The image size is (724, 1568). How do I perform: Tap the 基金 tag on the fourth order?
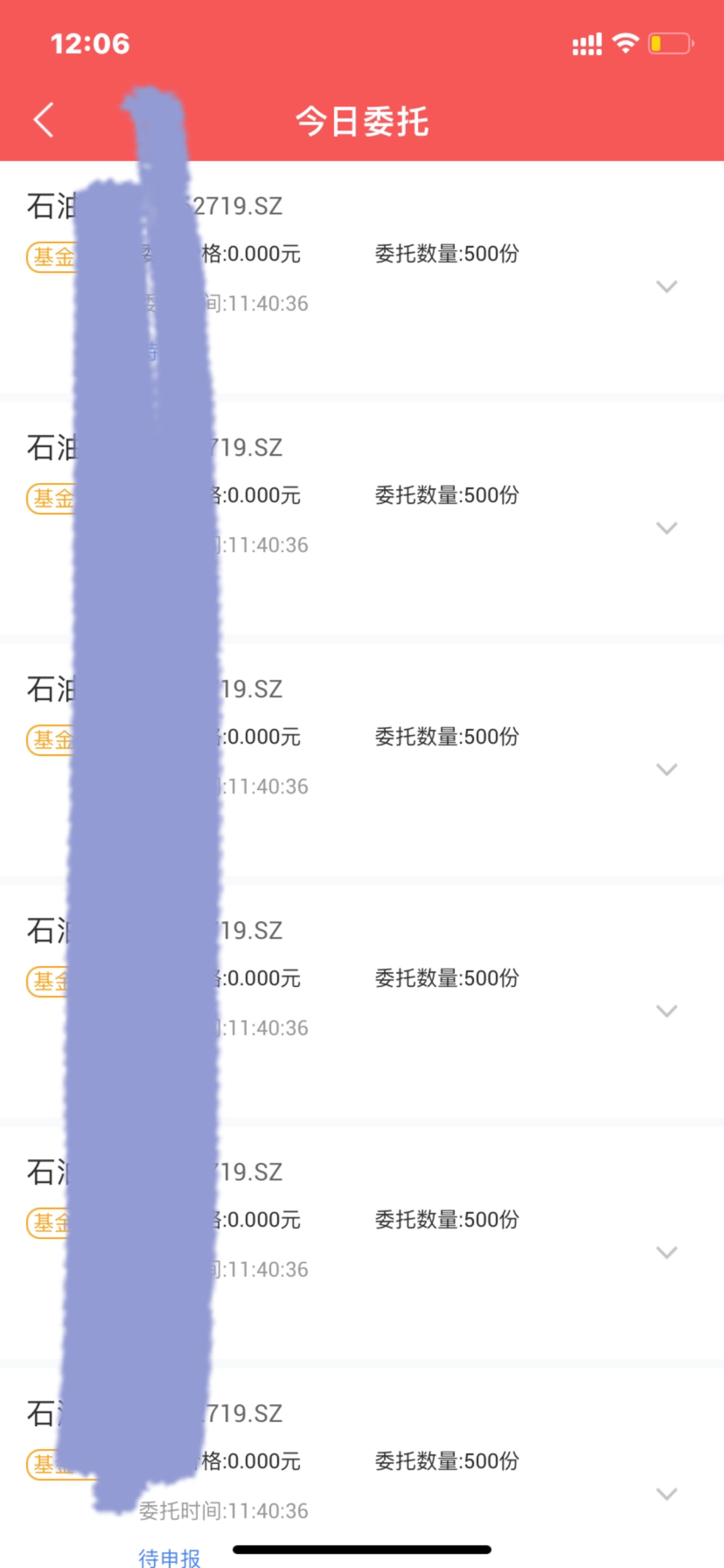pyautogui.click(x=51, y=982)
